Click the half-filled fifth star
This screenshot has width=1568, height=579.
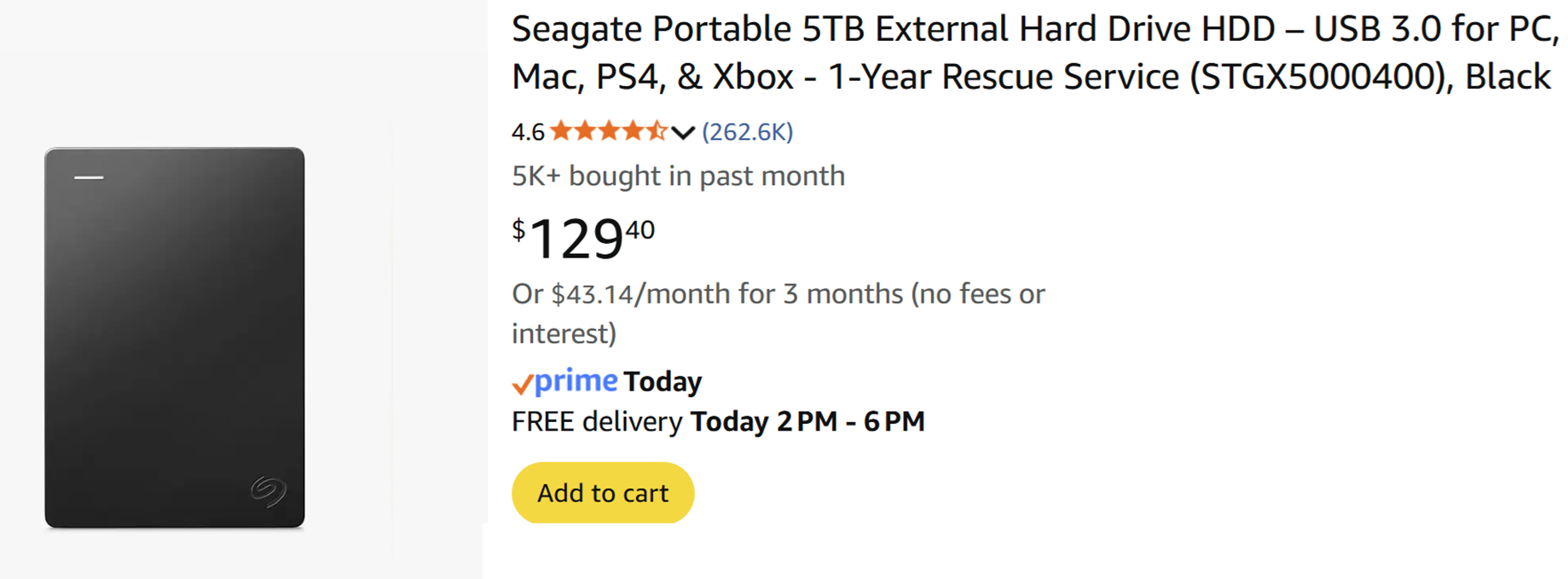click(x=656, y=131)
